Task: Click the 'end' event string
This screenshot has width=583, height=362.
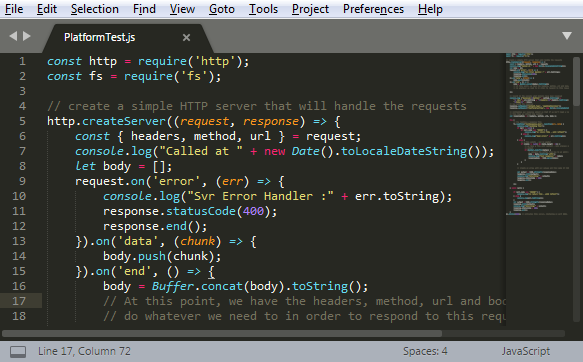Action: pos(135,271)
